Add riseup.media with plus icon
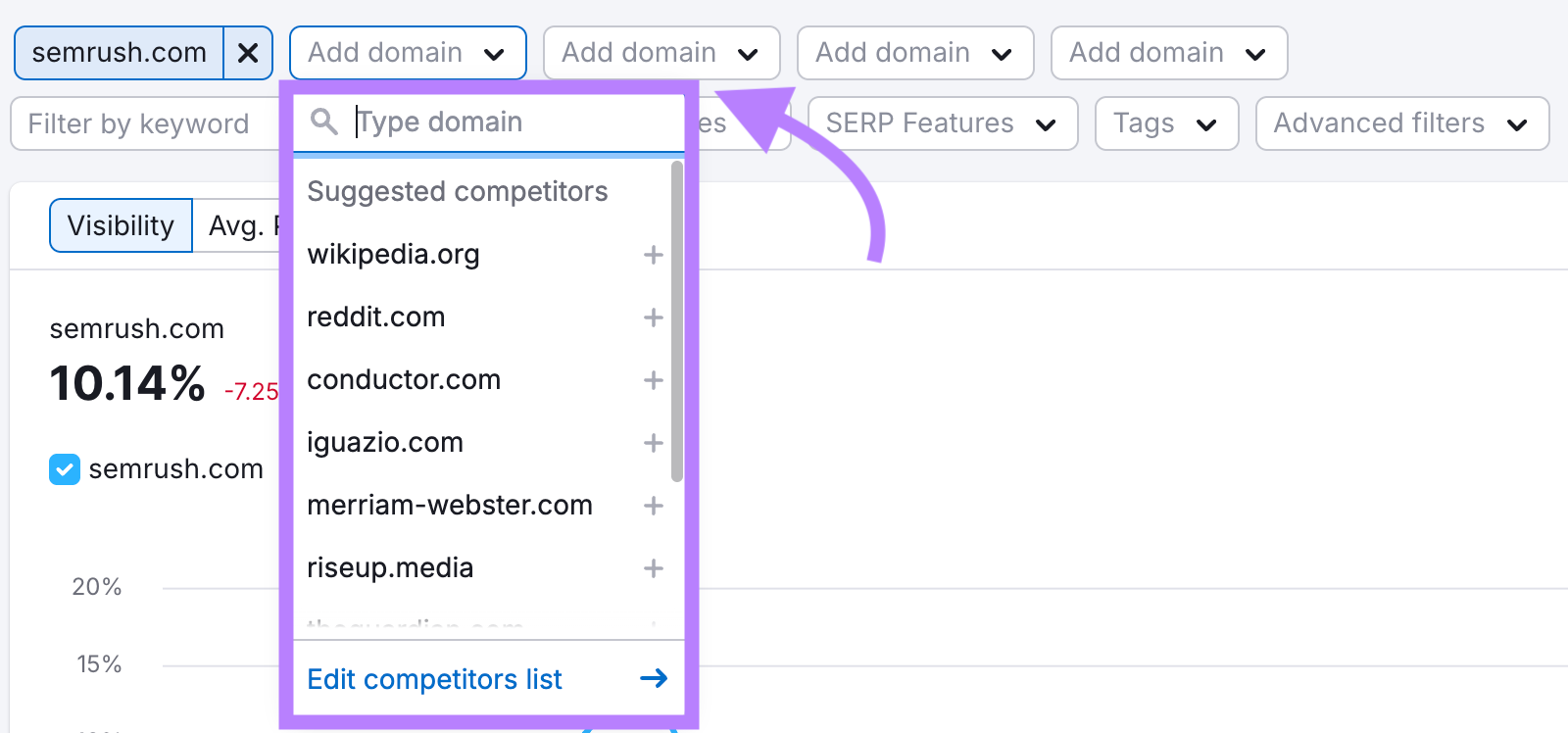The image size is (1568, 733). [653, 568]
